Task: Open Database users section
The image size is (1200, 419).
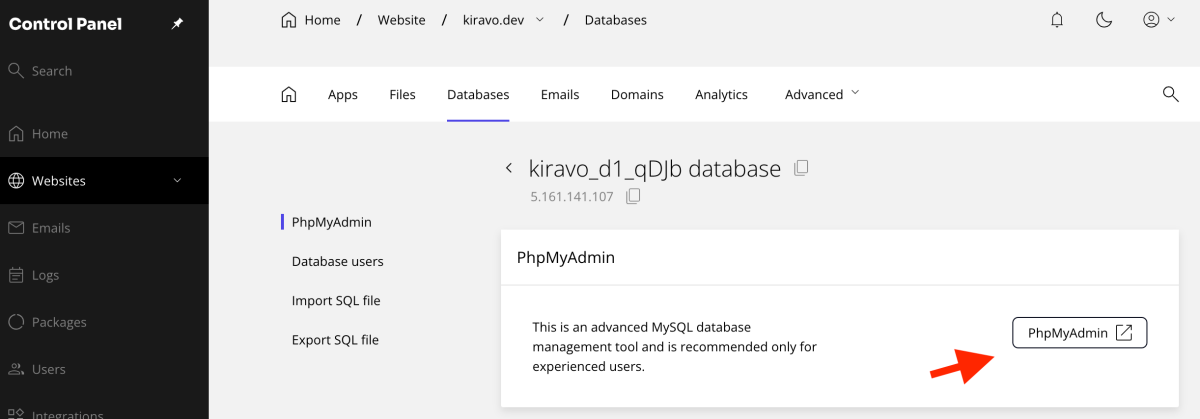Action: coord(337,261)
